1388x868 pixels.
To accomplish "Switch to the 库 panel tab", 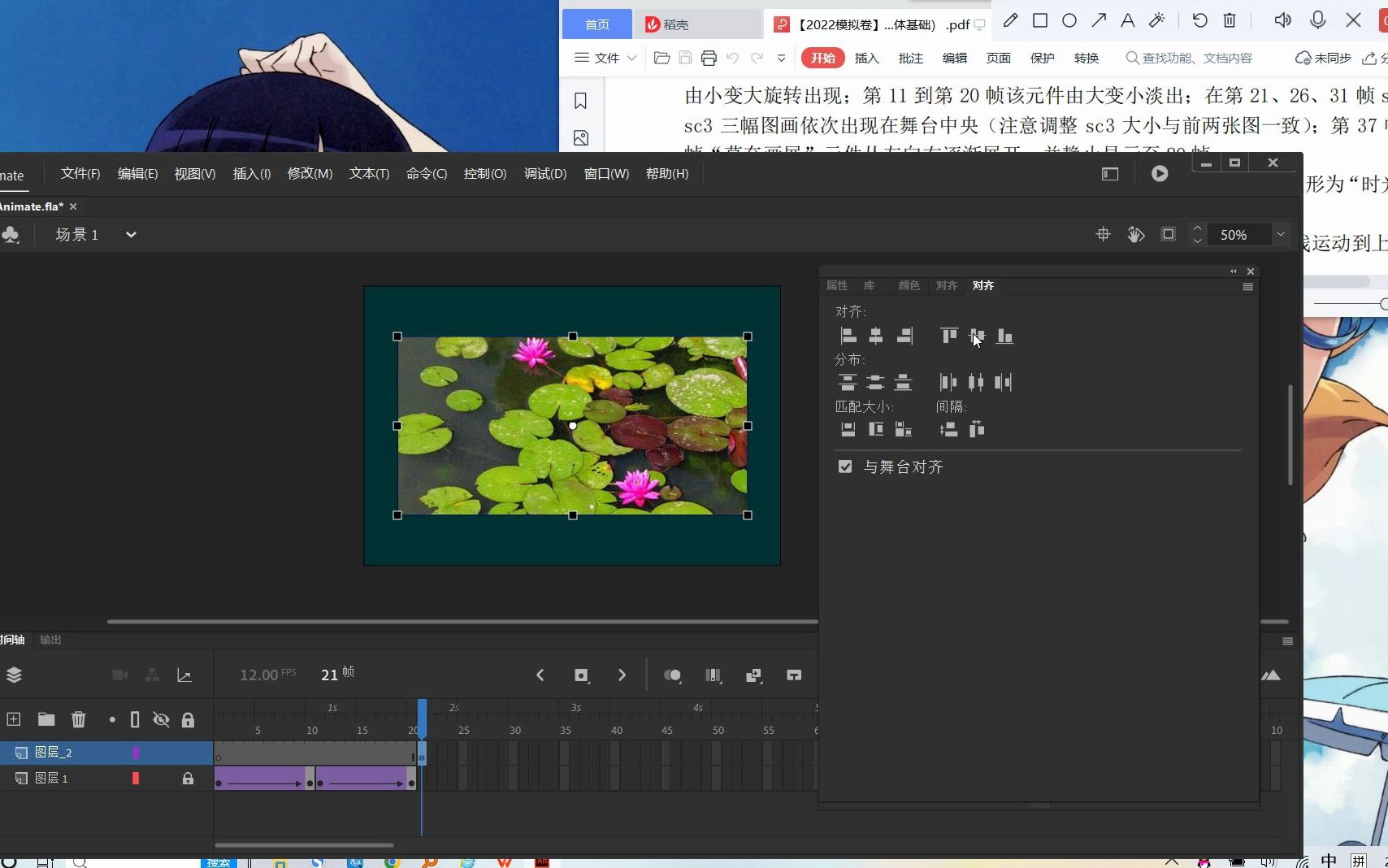I will tap(869, 285).
